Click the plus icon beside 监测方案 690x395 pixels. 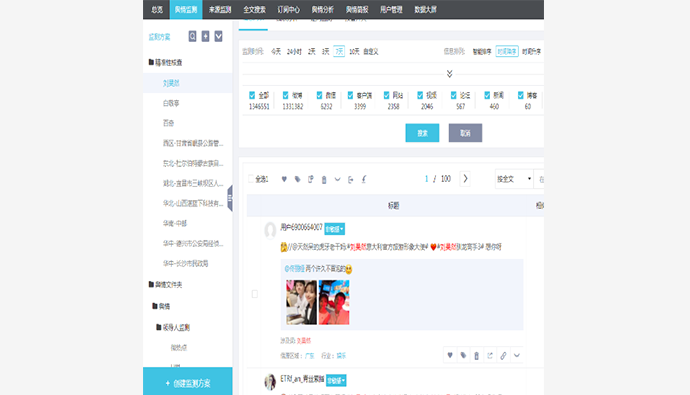[x=206, y=36]
